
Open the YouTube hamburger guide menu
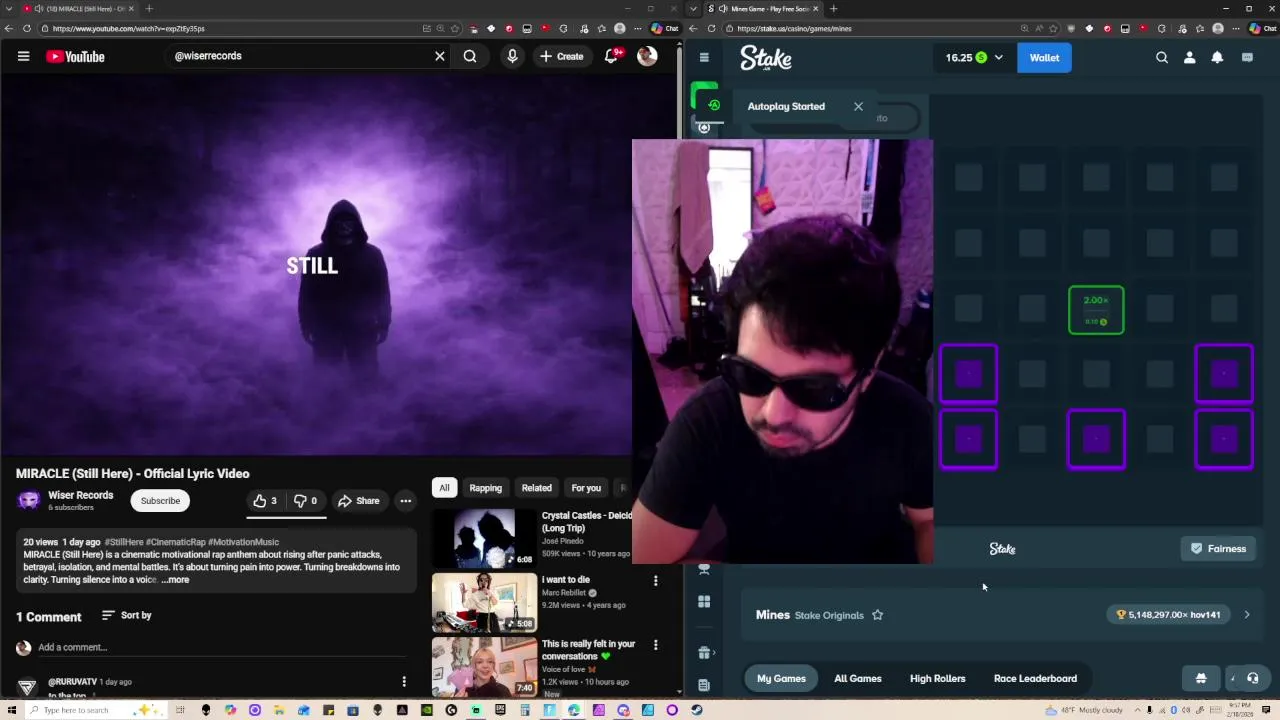pyautogui.click(x=23, y=56)
